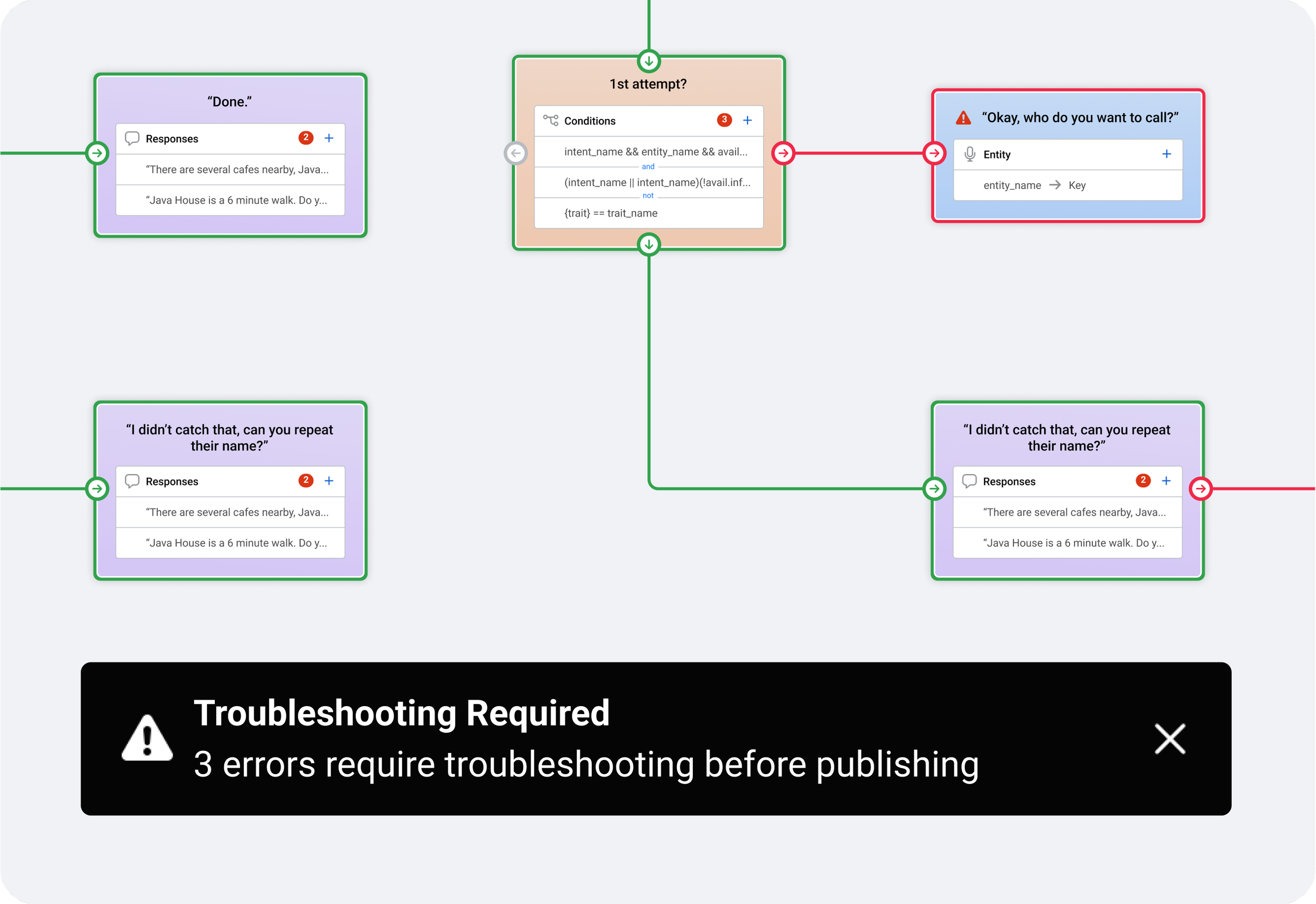
Task: Dismiss the Troubleshooting Required banner
Action: (x=1170, y=739)
